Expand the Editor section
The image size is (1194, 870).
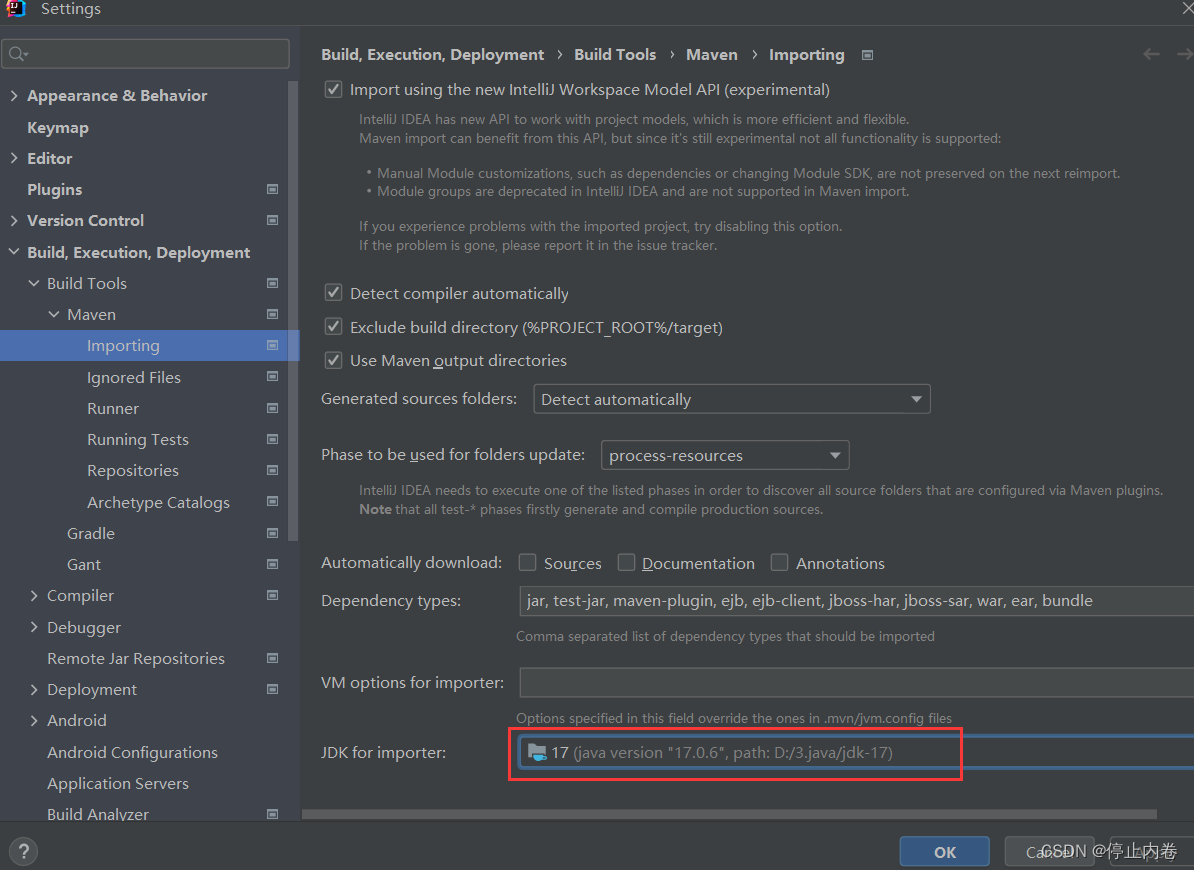point(14,158)
